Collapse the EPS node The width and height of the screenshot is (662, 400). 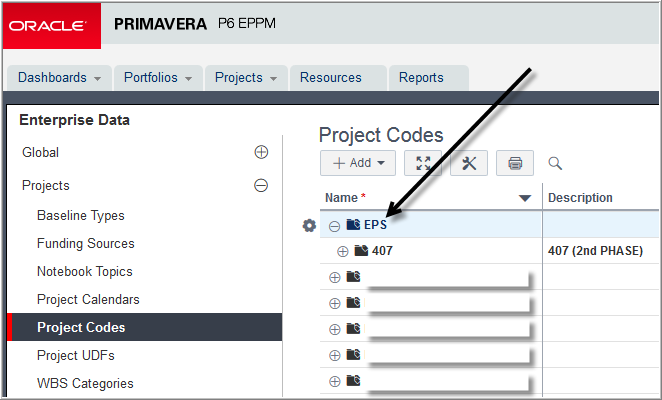(x=334, y=226)
